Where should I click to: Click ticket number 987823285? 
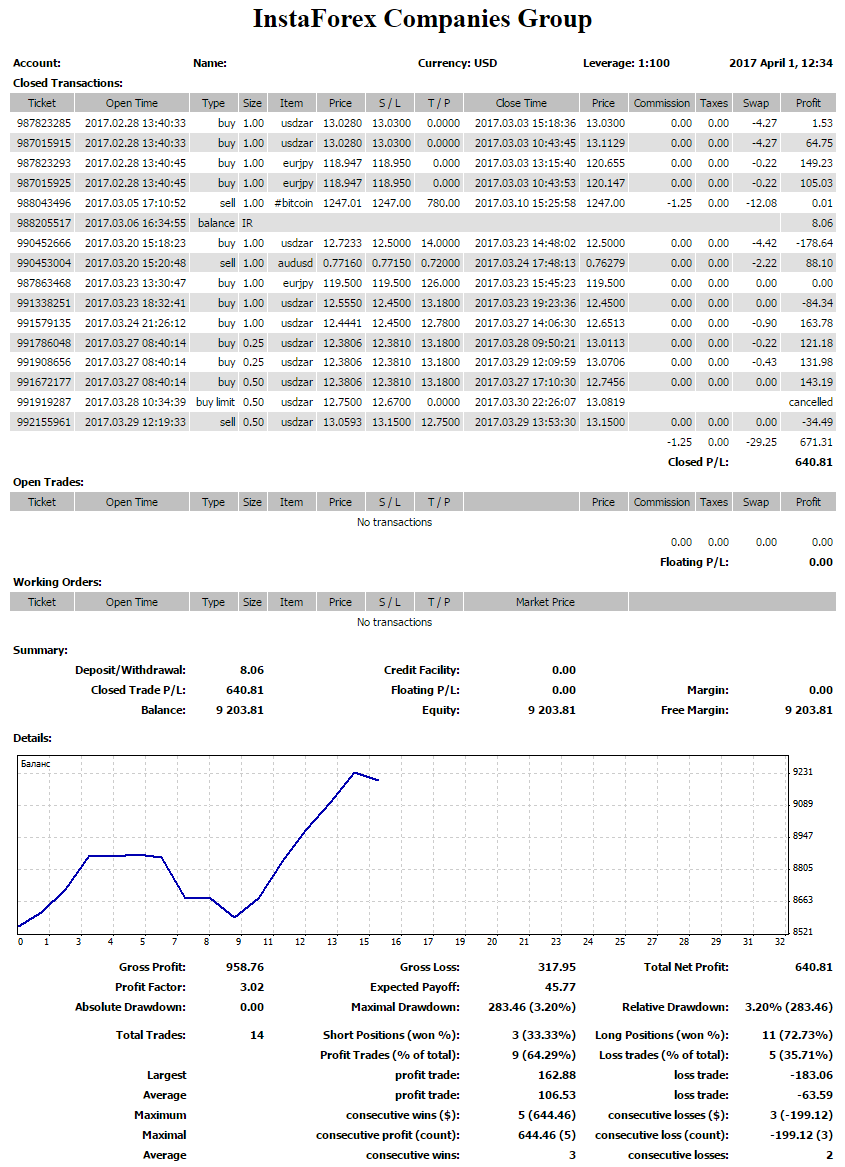point(44,124)
